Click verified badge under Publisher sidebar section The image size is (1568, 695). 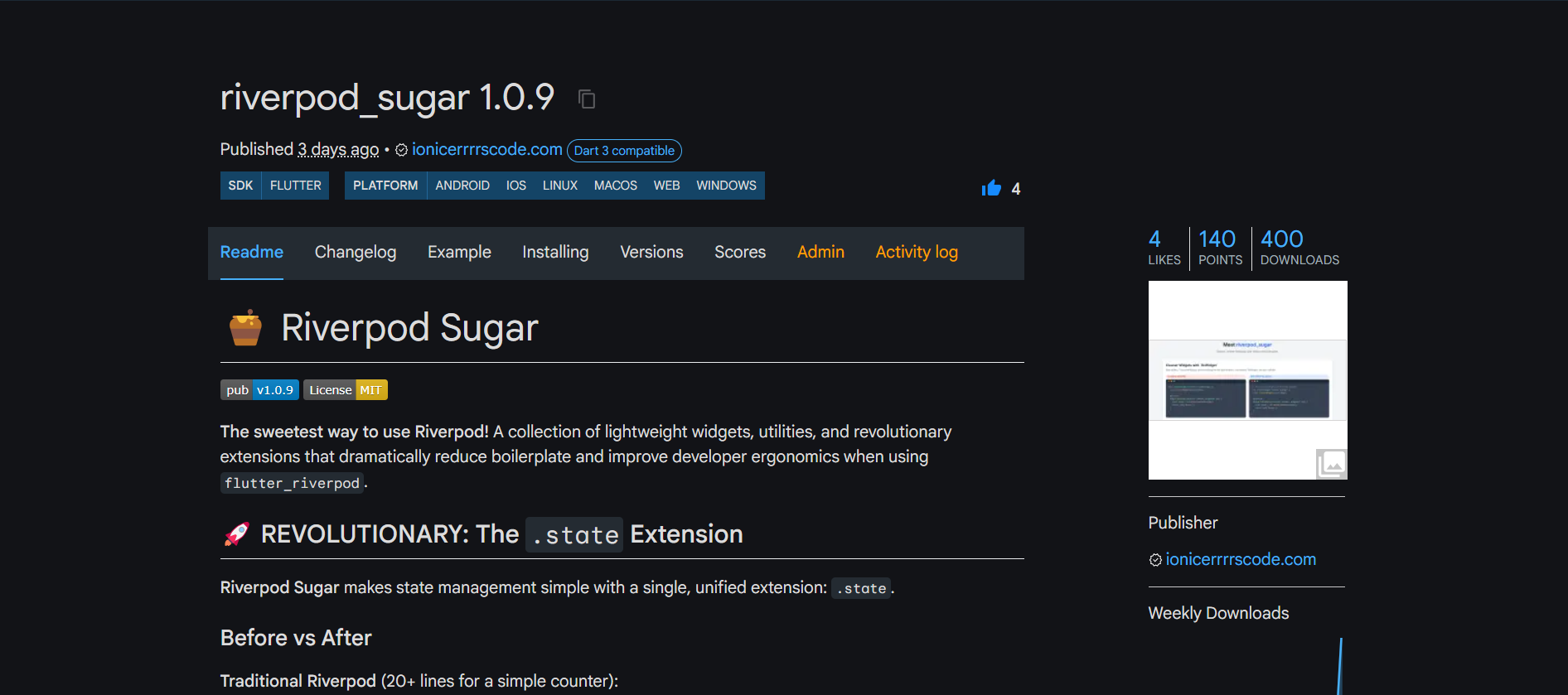1155,560
